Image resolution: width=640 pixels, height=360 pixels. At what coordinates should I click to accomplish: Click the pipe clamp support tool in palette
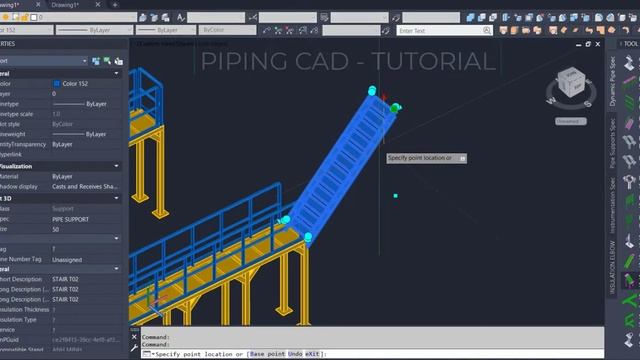point(629,181)
